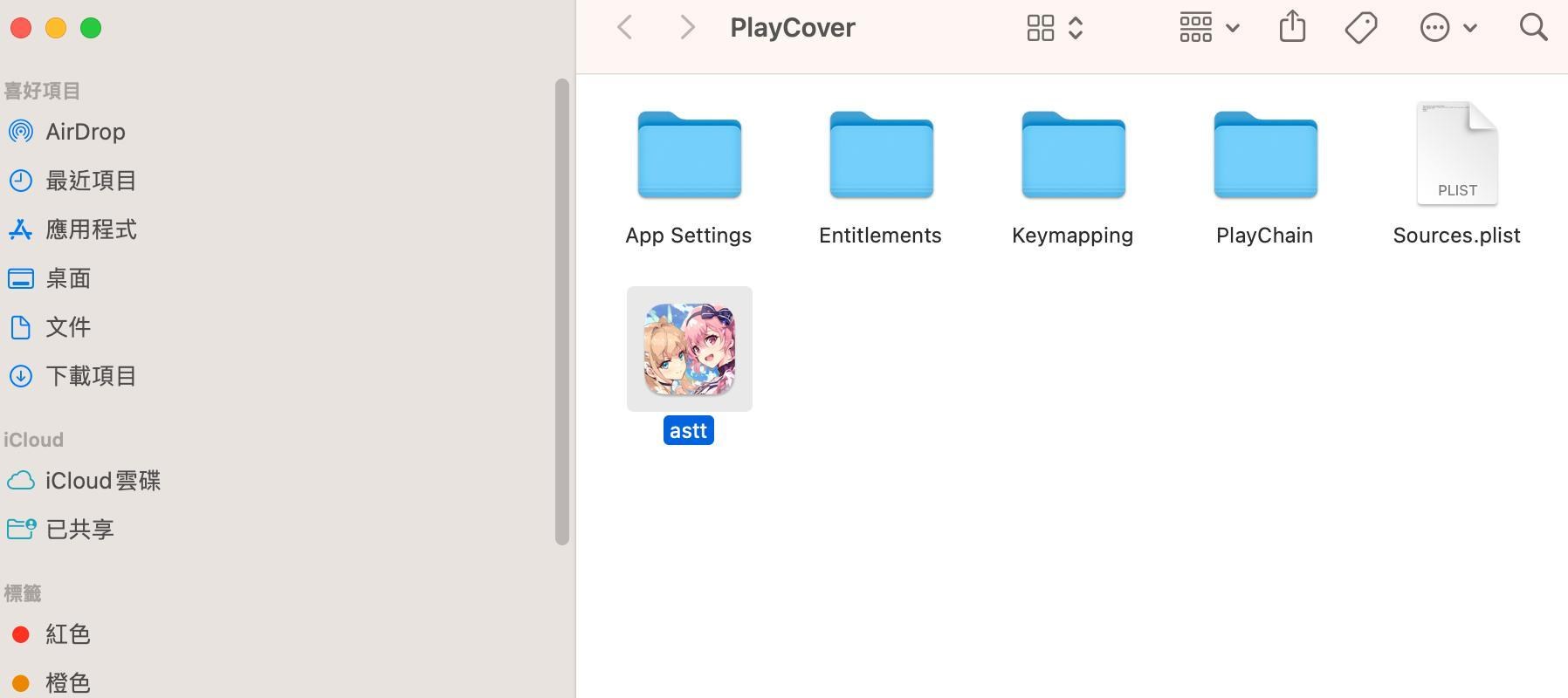Click the desktop icon beside 桌面
This screenshot has height=698, width=1568.
[x=21, y=278]
